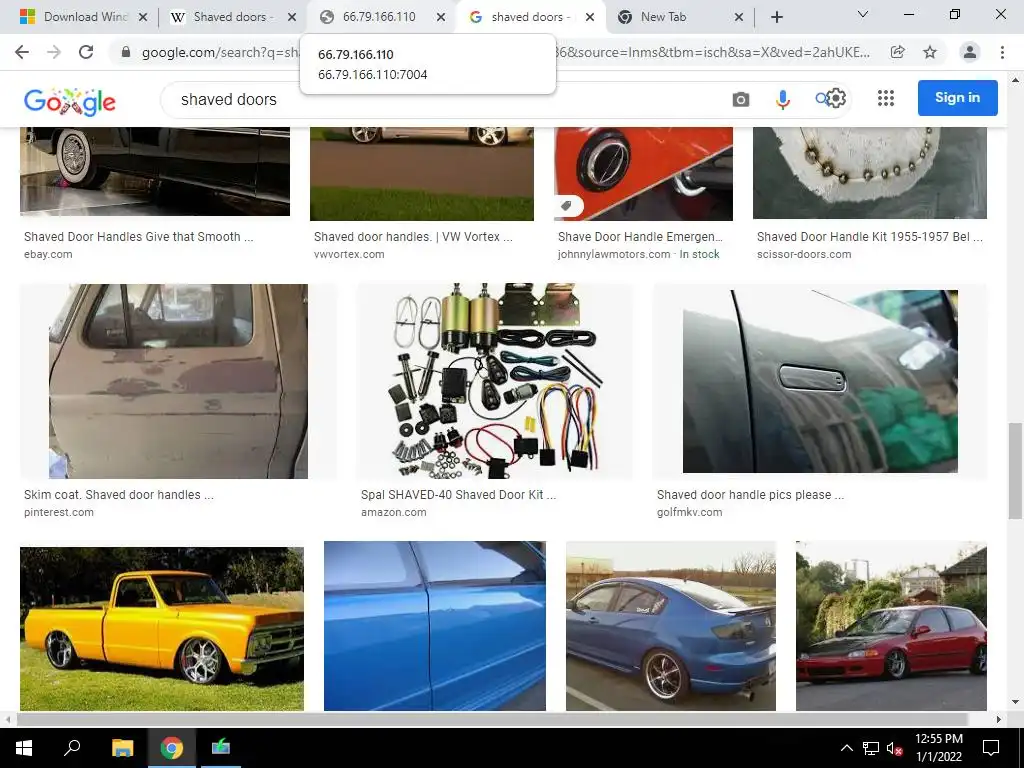This screenshot has height=768, width=1024.
Task: Open Skim coat shaved handles link
Action: 119,495
